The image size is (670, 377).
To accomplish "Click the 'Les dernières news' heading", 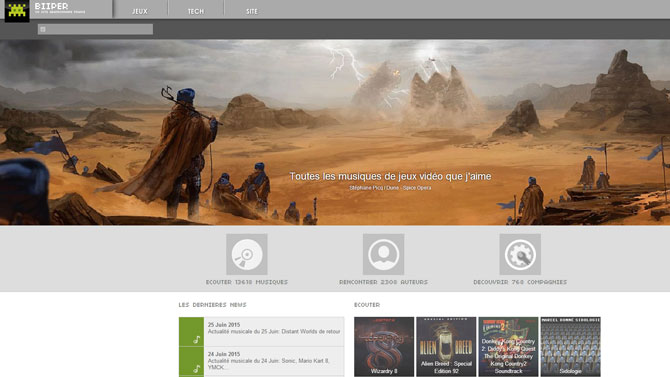I will tap(212, 305).
